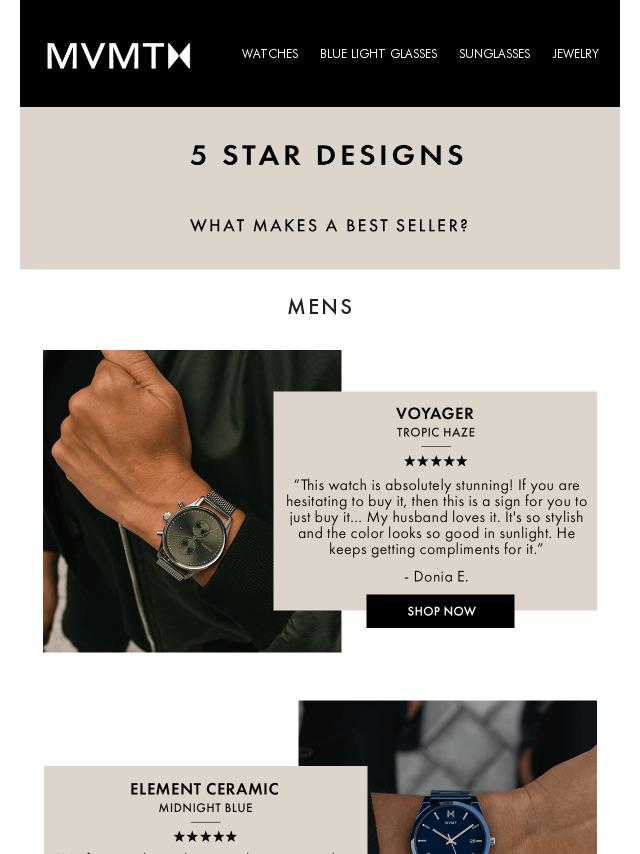Viewport: 640px width, 854px height.
Task: Open the blue Element Ceramic watch photo
Action: (447, 777)
